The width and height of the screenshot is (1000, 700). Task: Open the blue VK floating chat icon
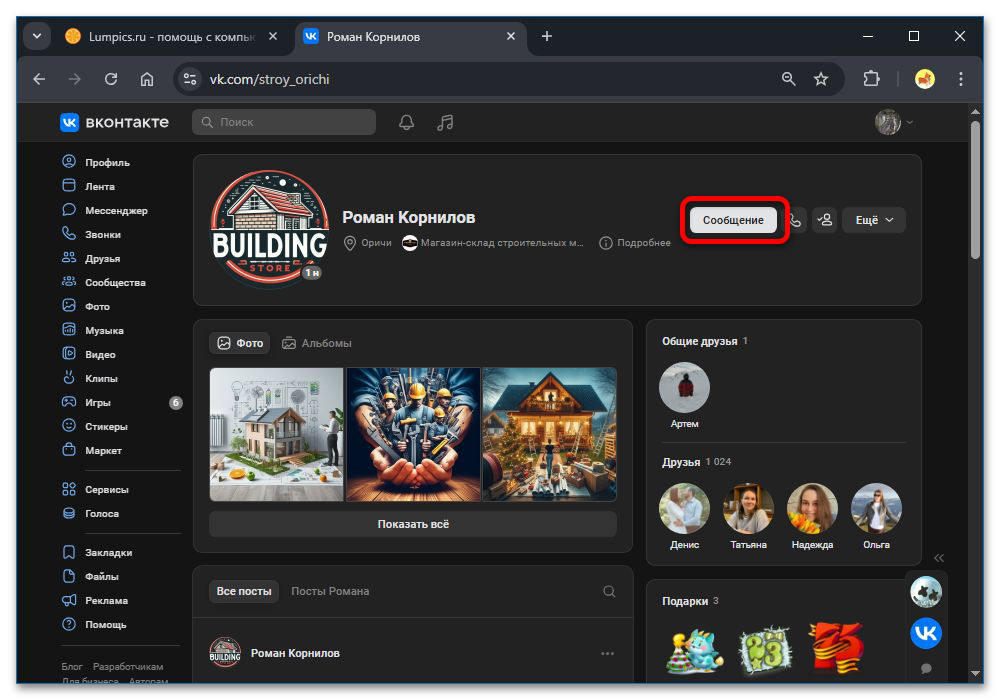pyautogui.click(x=925, y=633)
